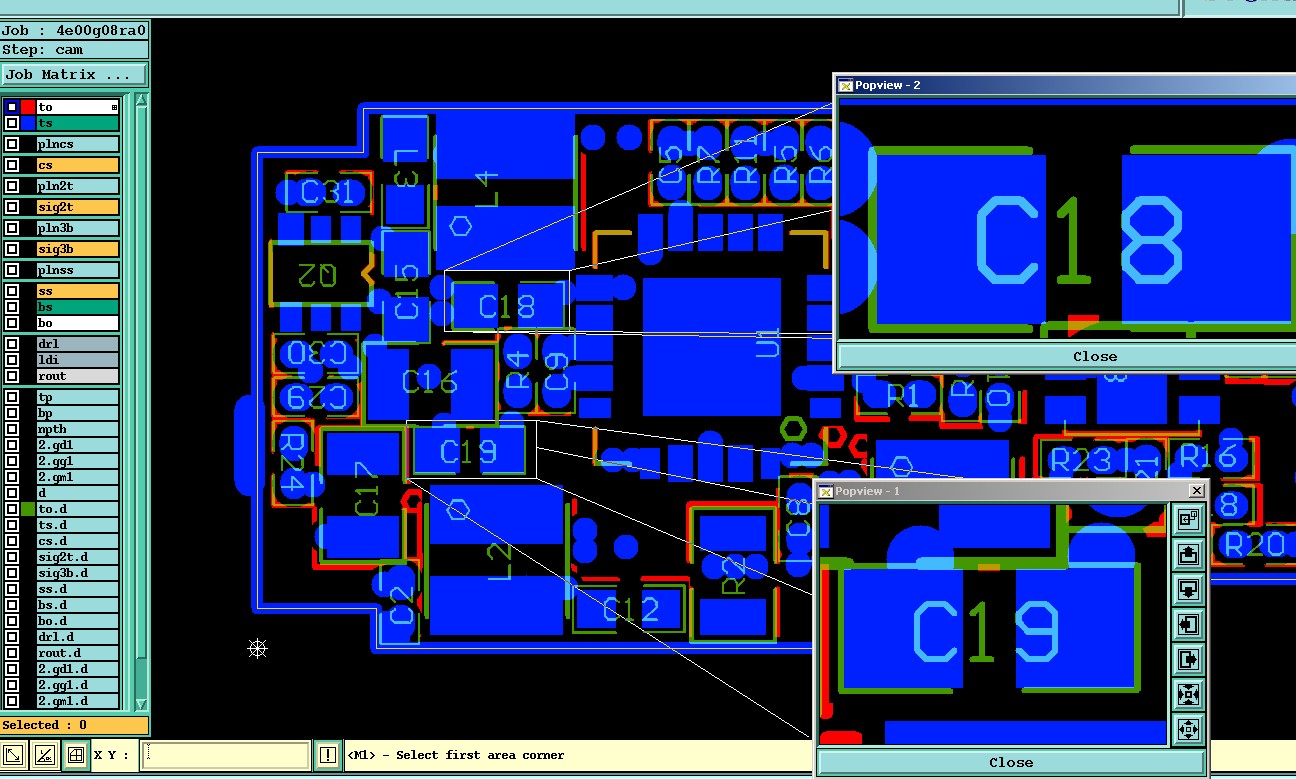
Task: Select the 'rout.d' layer name
Action: point(78,653)
